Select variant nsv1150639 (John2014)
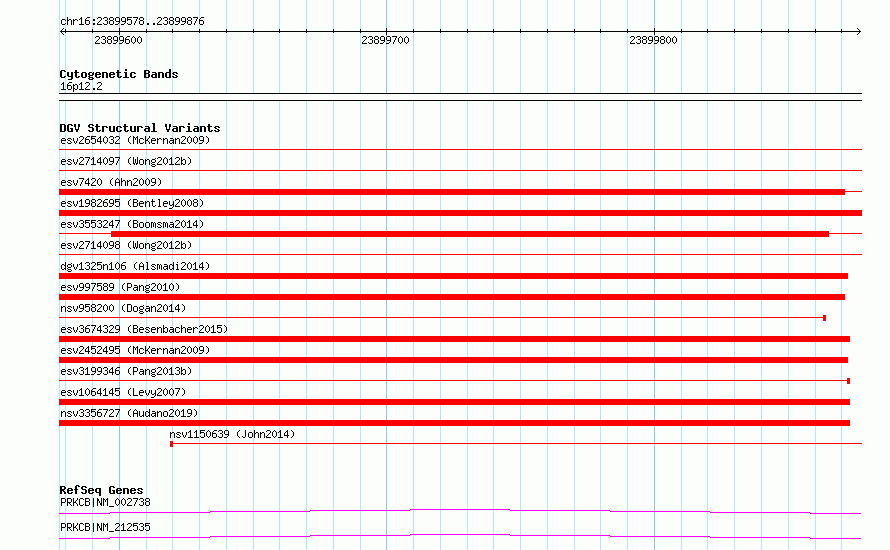Viewport: 890px width, 550px height. pos(232,434)
